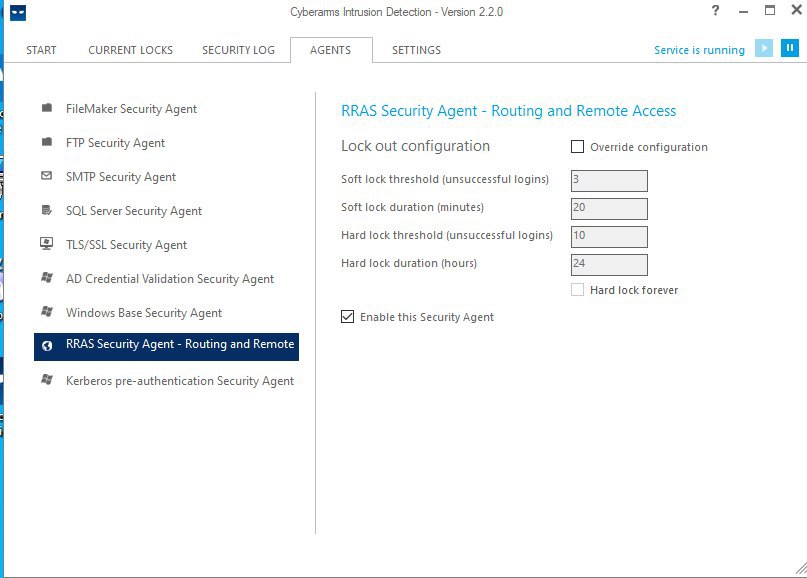The width and height of the screenshot is (807, 578).
Task: Select SMTP Security Agent in list
Action: tap(121, 177)
